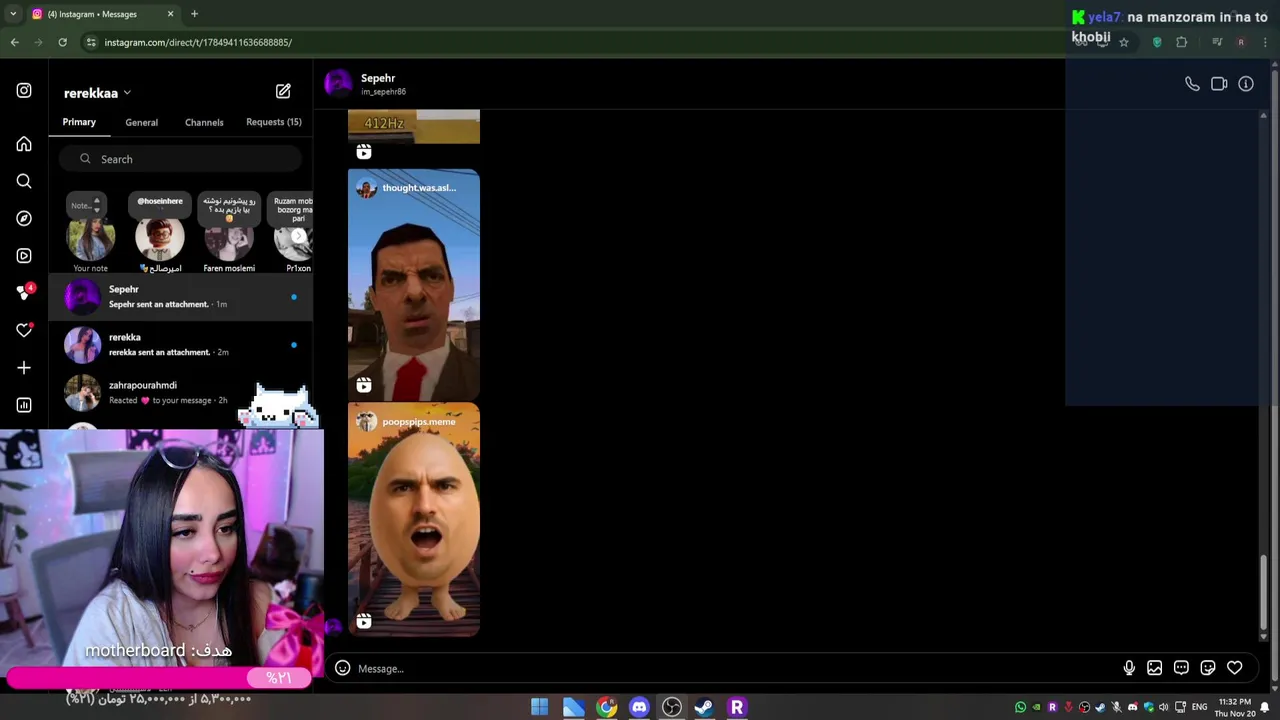Image resolution: width=1280 pixels, height=720 pixels.
Task: Open the GIF picker icon in the composer
Action: [x=1181, y=668]
